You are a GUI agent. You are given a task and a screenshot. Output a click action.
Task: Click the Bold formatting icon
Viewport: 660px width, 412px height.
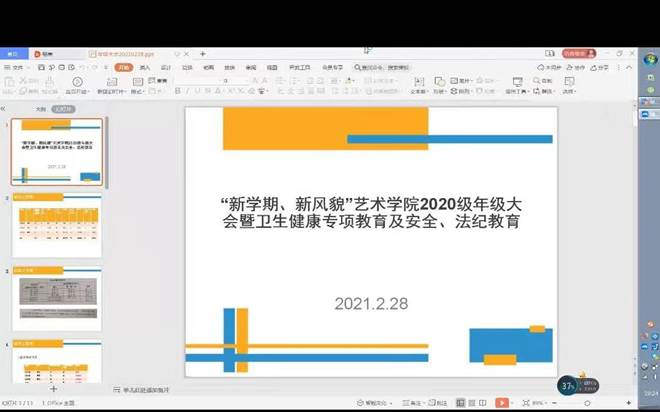click(x=177, y=91)
